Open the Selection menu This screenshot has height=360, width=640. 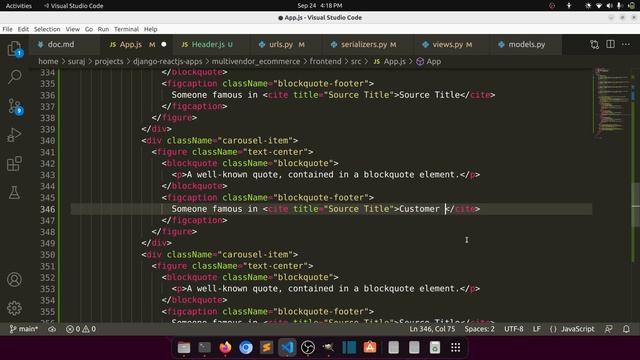click(47, 29)
